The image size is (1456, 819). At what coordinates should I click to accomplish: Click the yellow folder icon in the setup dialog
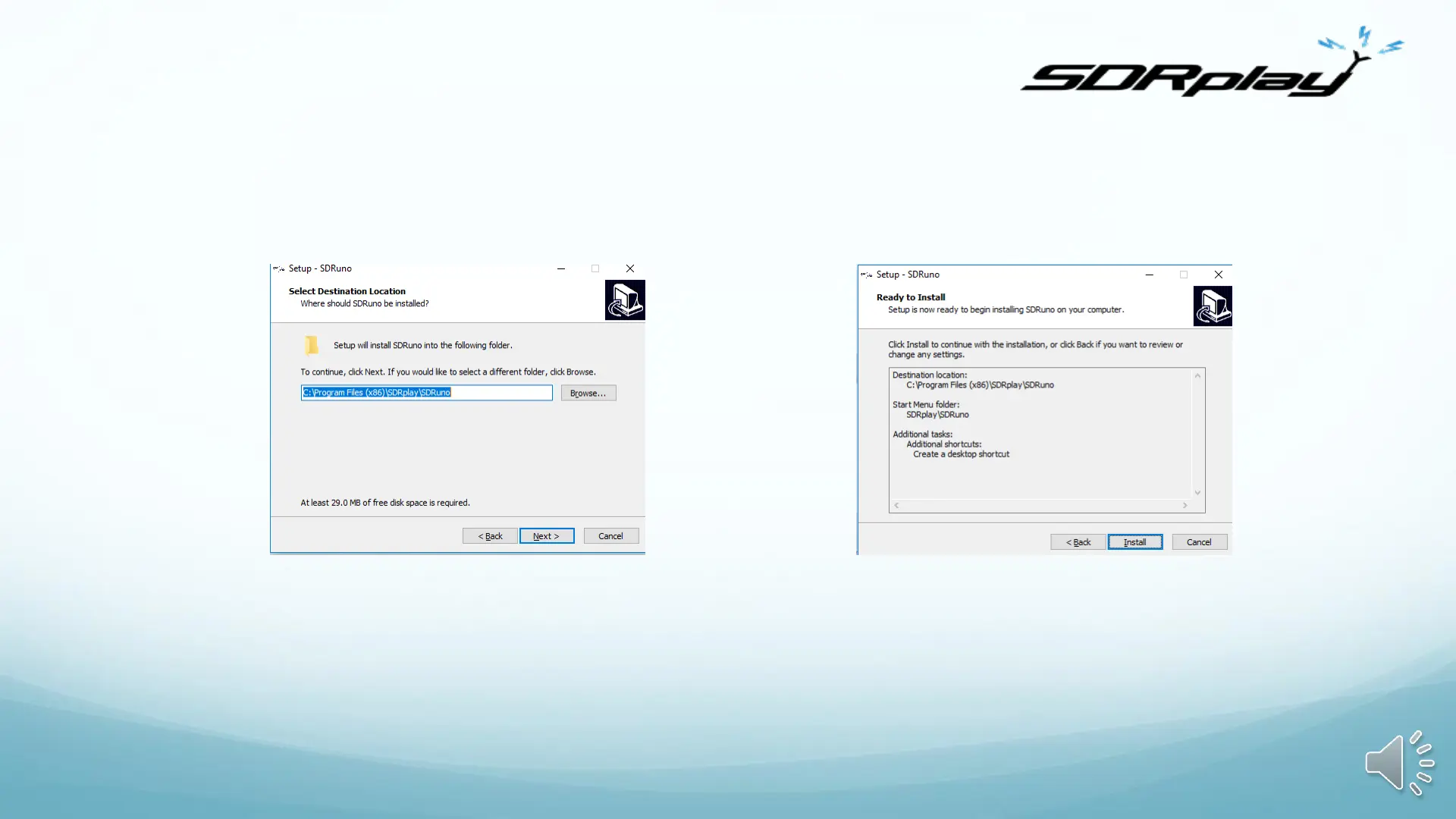tap(312, 345)
